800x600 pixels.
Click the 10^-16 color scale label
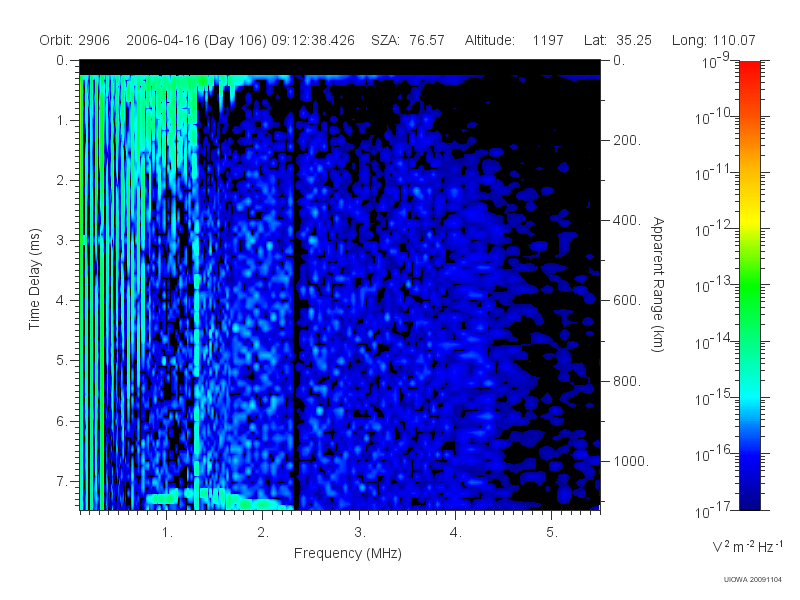714,453
